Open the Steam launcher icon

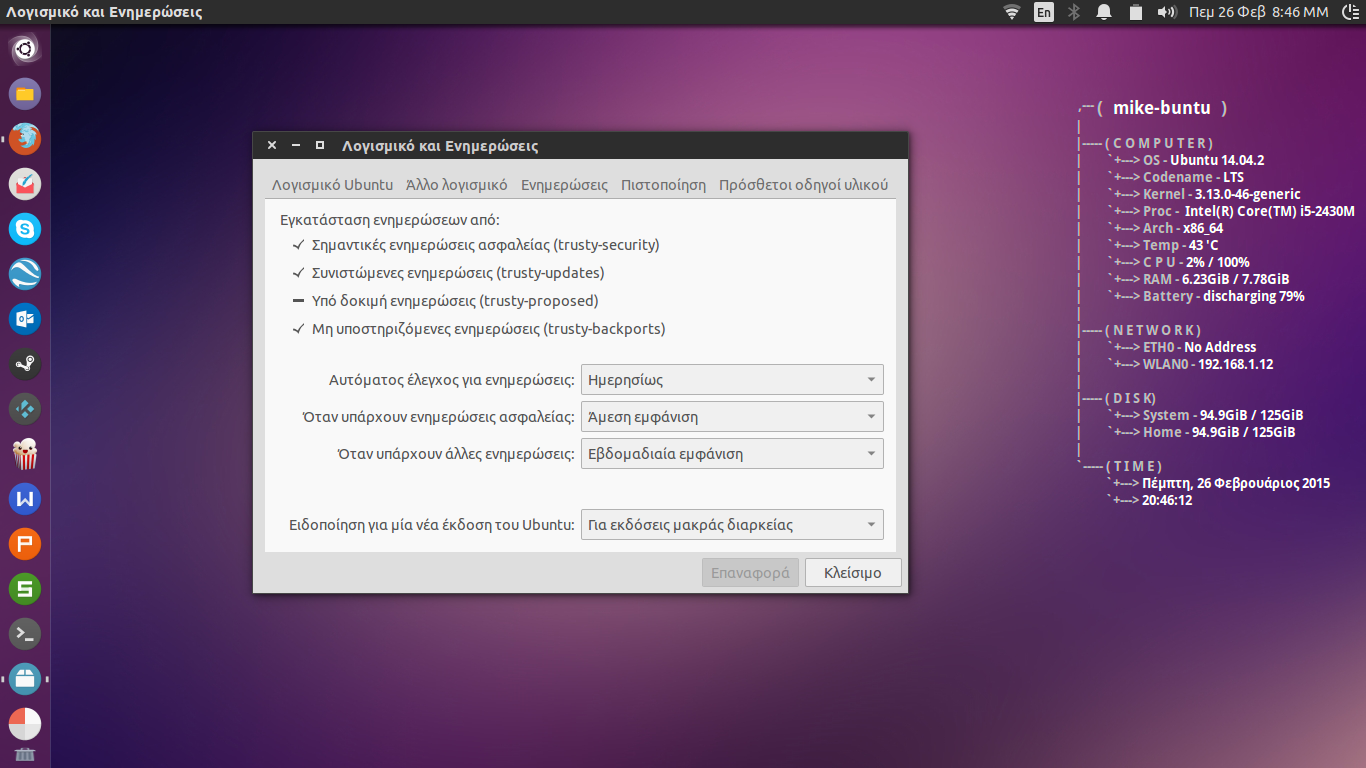coord(25,364)
